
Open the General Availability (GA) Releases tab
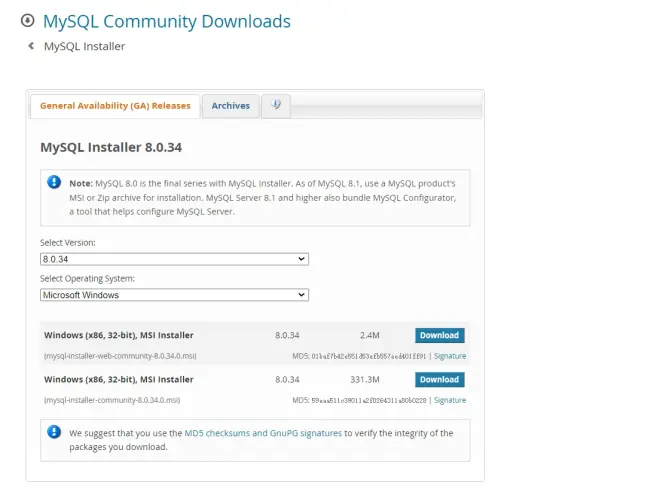coord(115,106)
